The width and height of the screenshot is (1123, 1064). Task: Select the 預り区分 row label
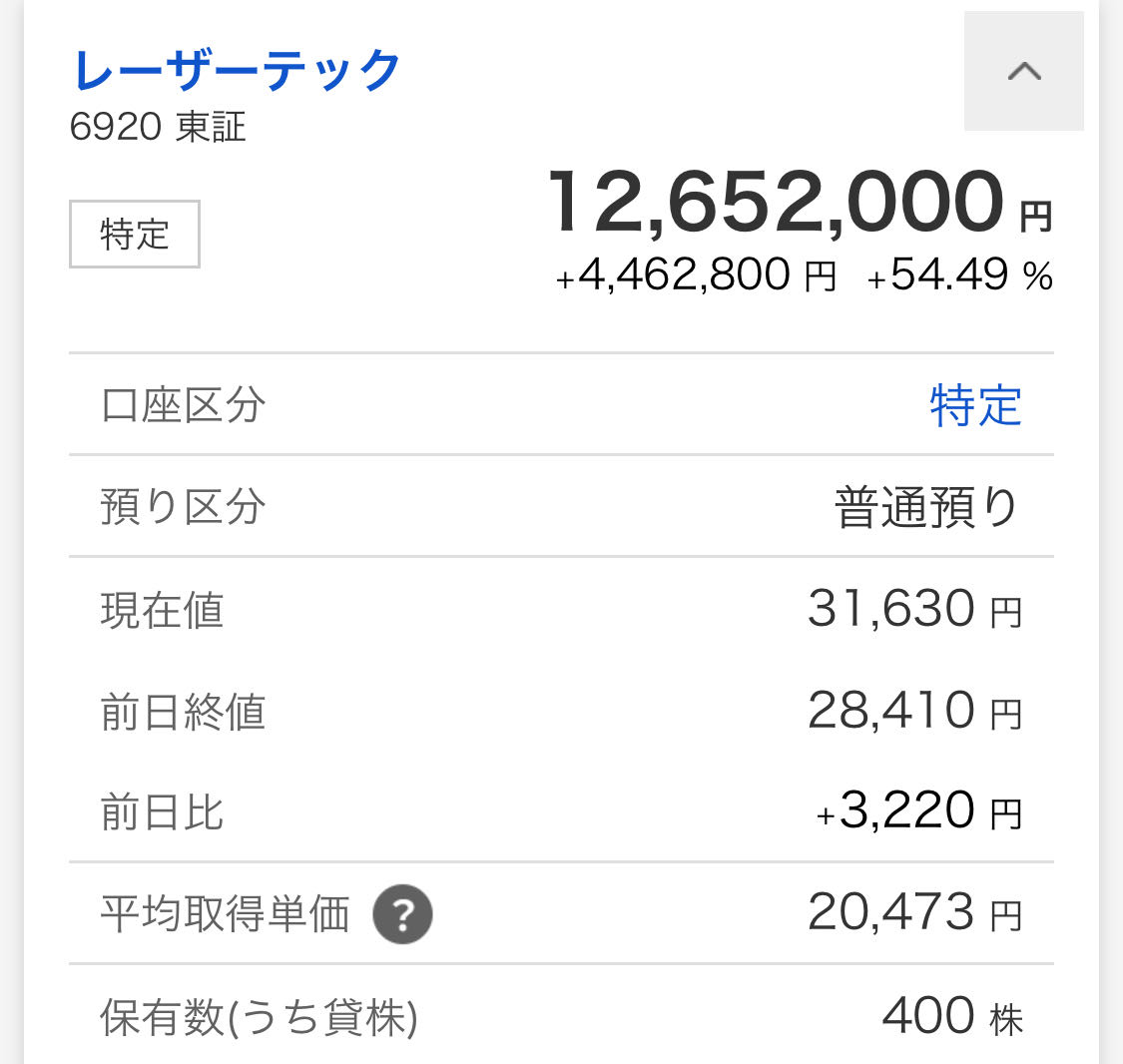184,507
